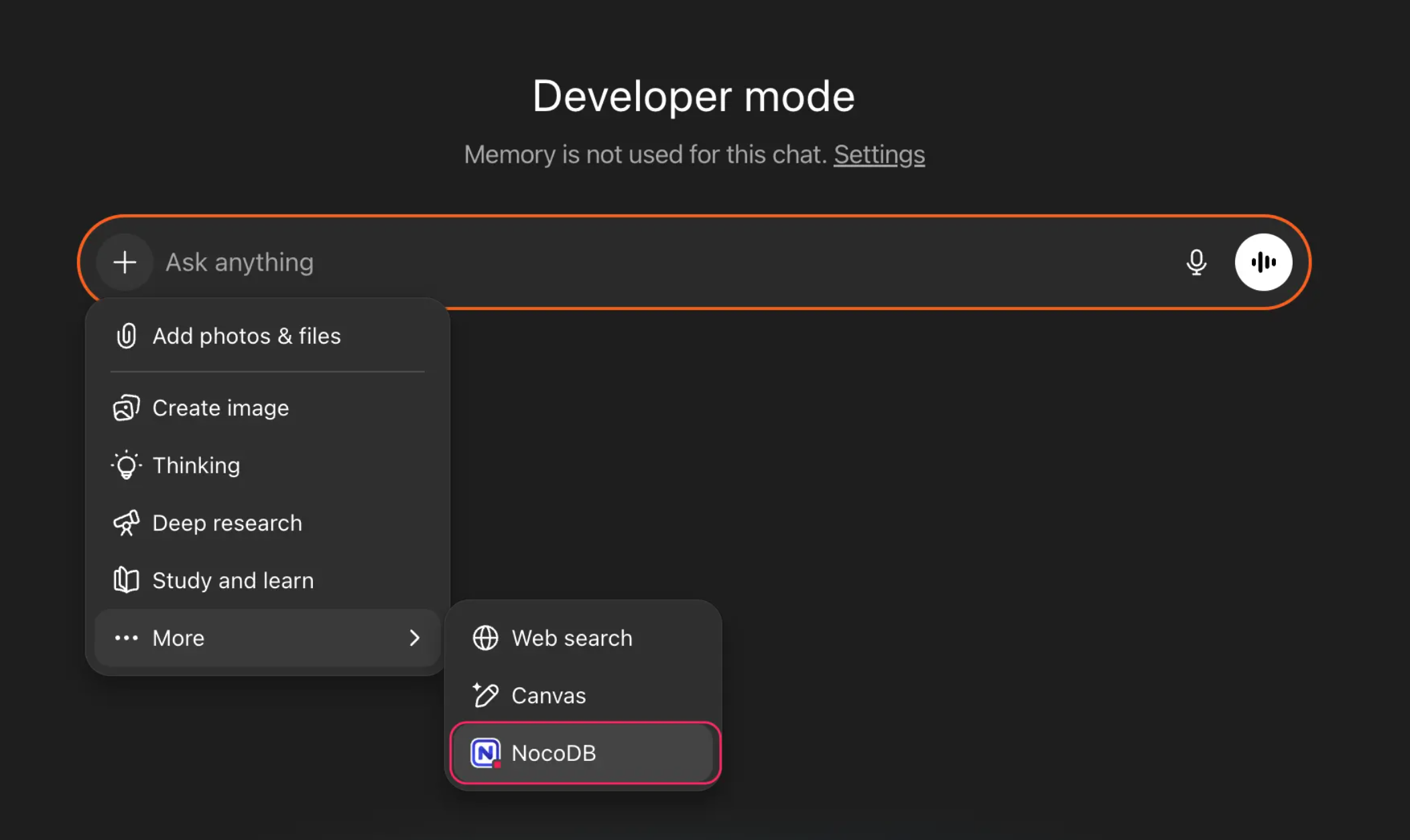This screenshot has width=1410, height=840.
Task: Expand the More submenu chevron
Action: click(x=415, y=638)
